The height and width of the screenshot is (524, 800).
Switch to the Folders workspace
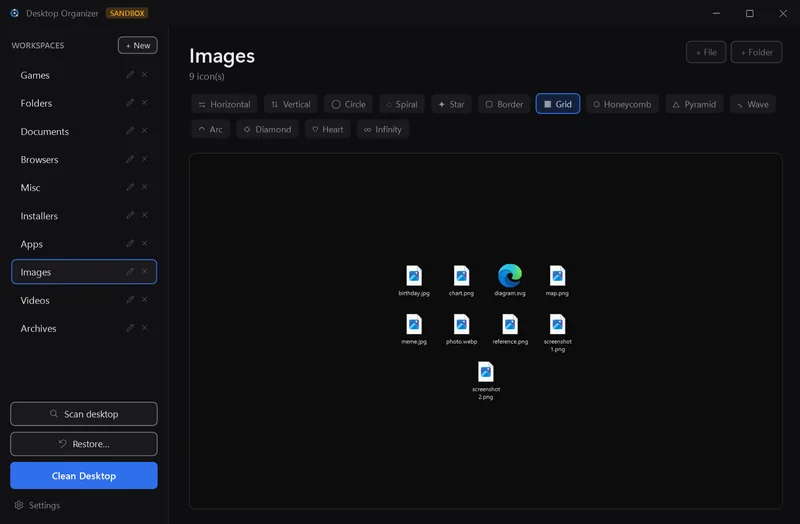coord(84,103)
